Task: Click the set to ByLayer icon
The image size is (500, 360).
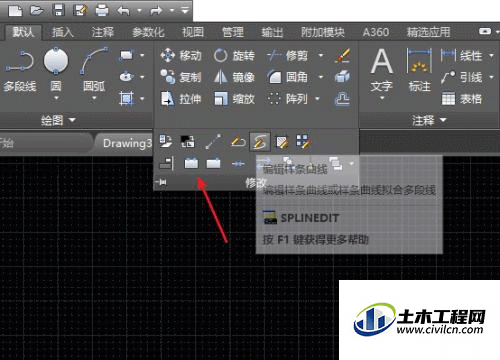Action: 166,141
